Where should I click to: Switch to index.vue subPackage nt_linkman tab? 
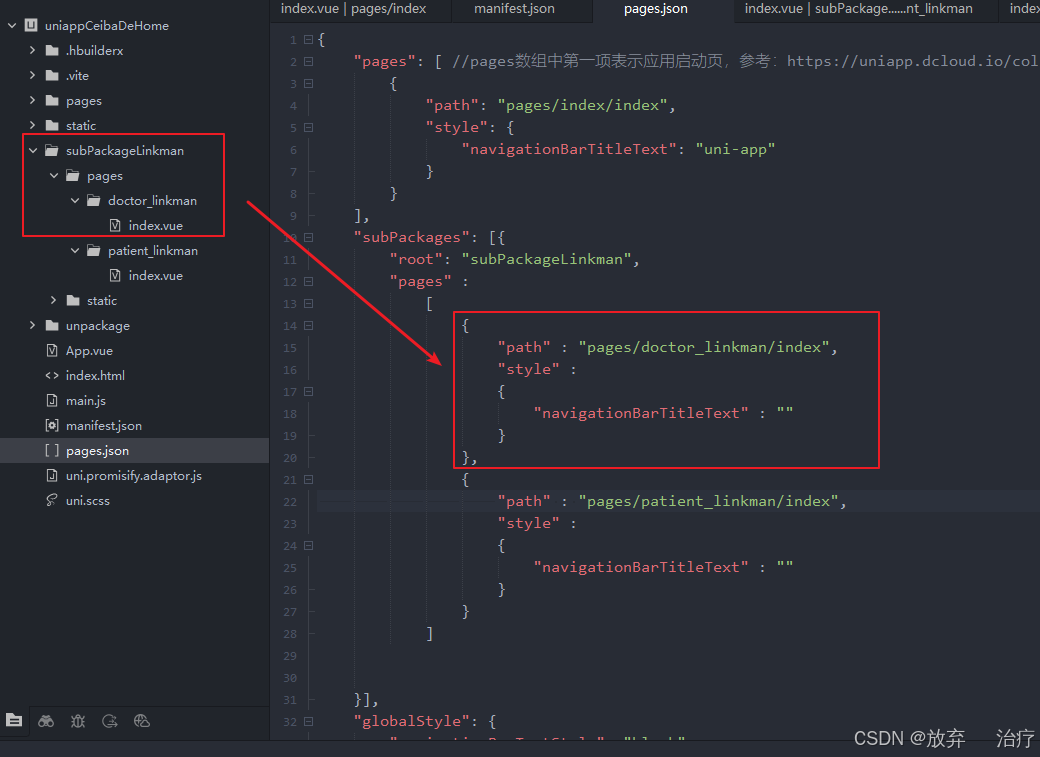tap(859, 9)
